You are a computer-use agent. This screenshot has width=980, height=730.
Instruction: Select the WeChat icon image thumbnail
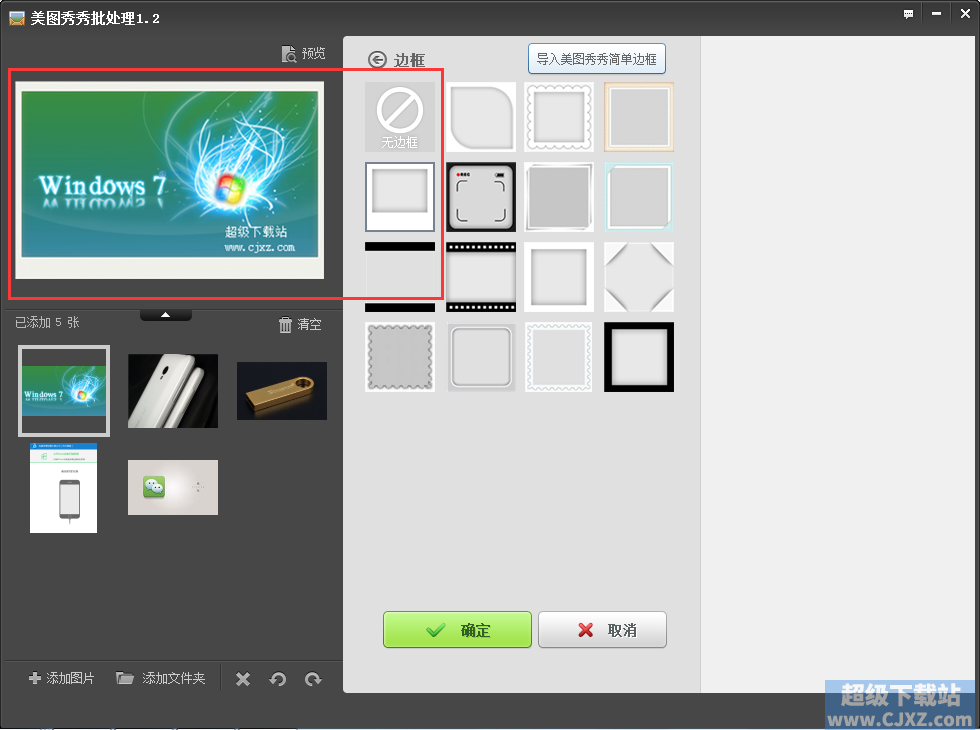tap(173, 488)
